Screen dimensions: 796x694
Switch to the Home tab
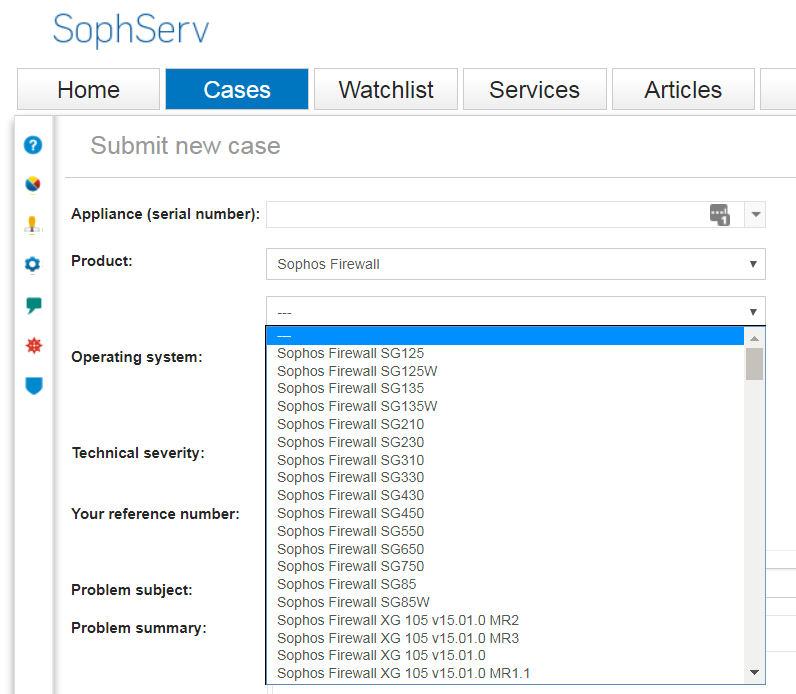tap(88, 89)
